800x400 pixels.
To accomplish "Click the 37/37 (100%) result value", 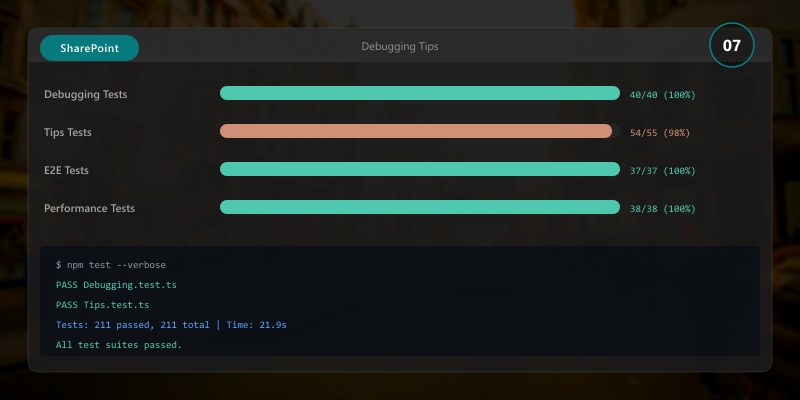I will (662, 171).
